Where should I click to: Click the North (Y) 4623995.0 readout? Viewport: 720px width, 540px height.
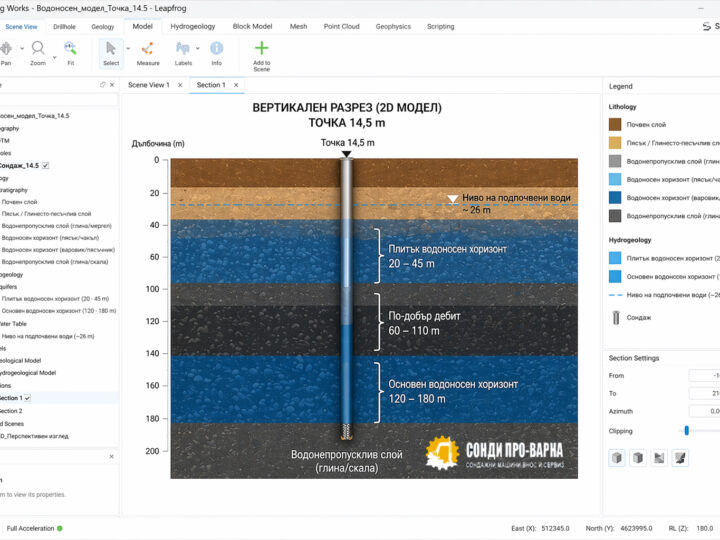click(619, 529)
